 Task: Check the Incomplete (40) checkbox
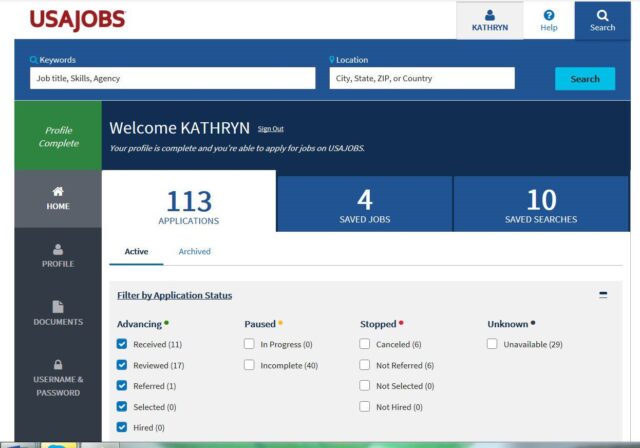249,365
